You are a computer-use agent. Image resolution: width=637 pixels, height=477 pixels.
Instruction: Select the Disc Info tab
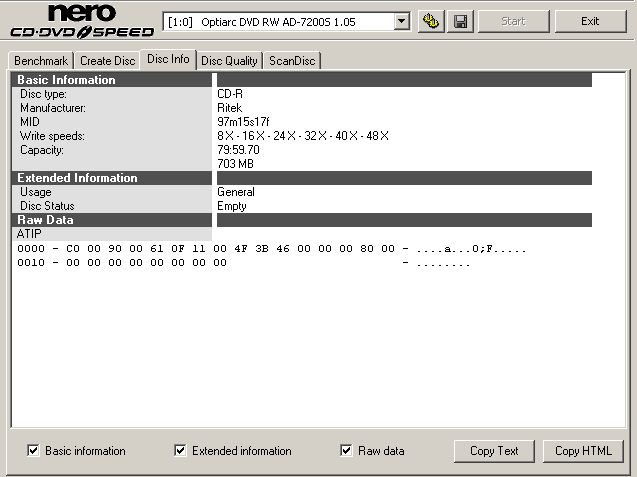point(167,59)
